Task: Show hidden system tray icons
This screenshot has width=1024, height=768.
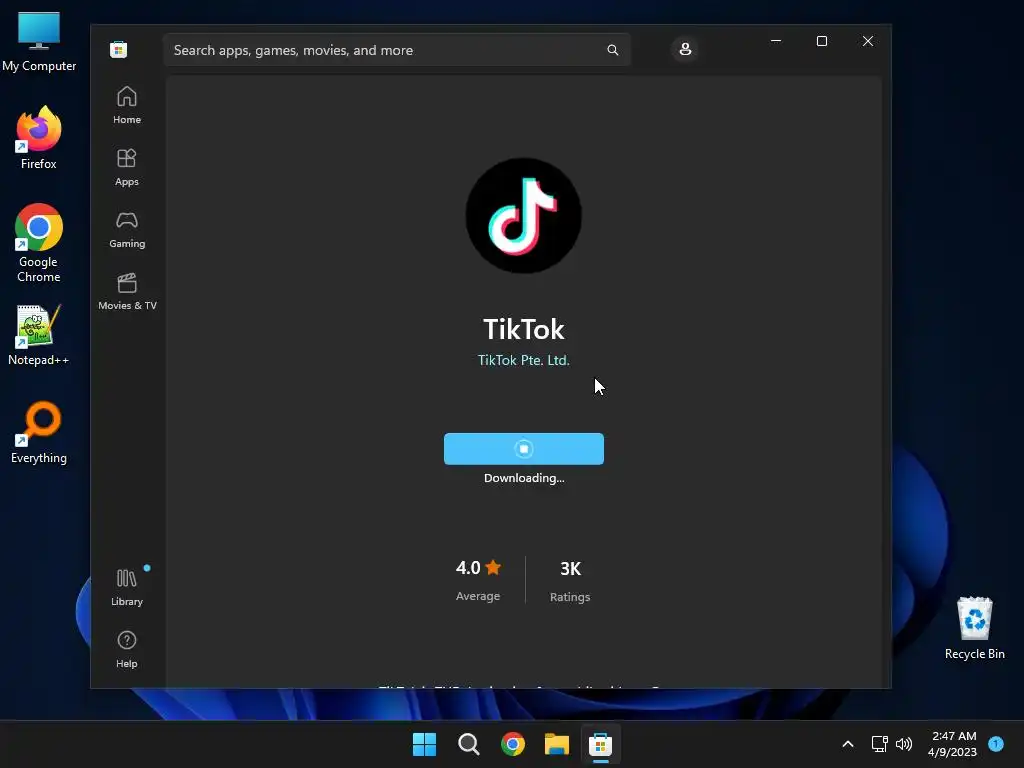Action: (x=848, y=744)
